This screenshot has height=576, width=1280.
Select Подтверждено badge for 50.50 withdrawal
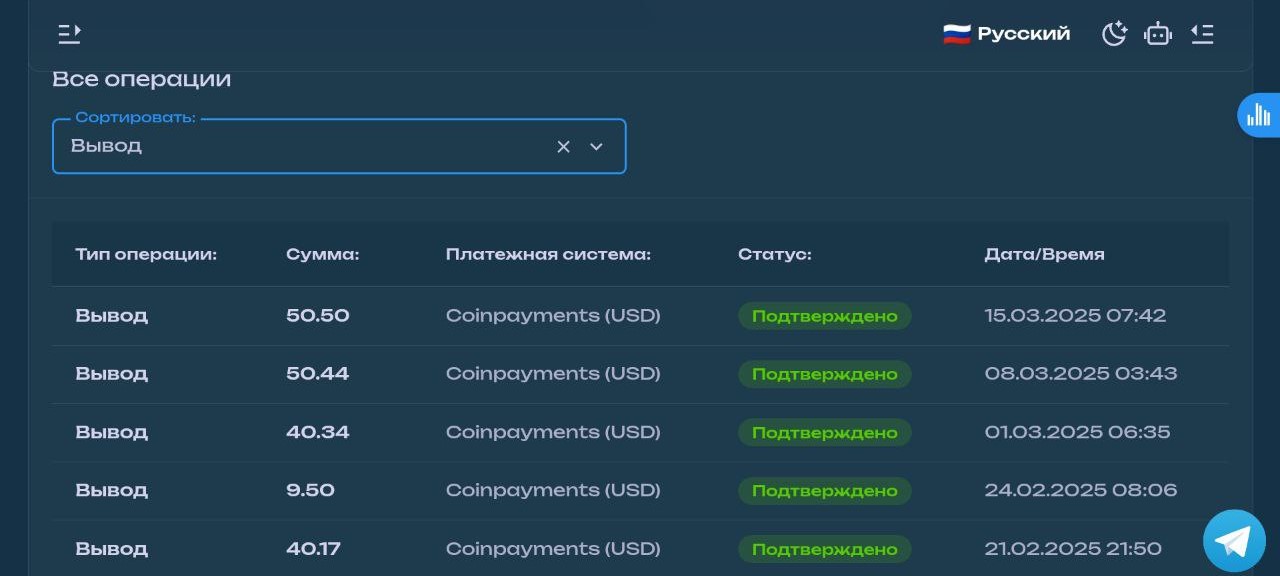[x=825, y=316]
